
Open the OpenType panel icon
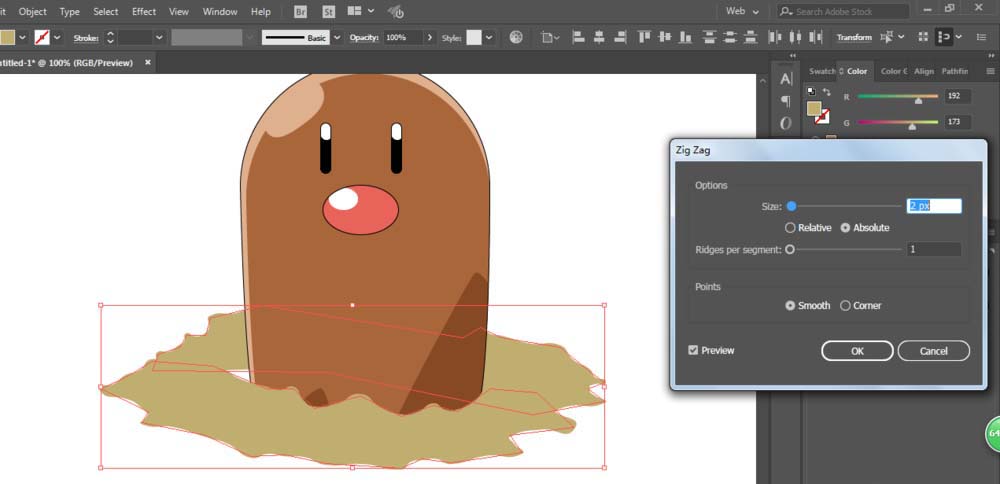[x=786, y=123]
